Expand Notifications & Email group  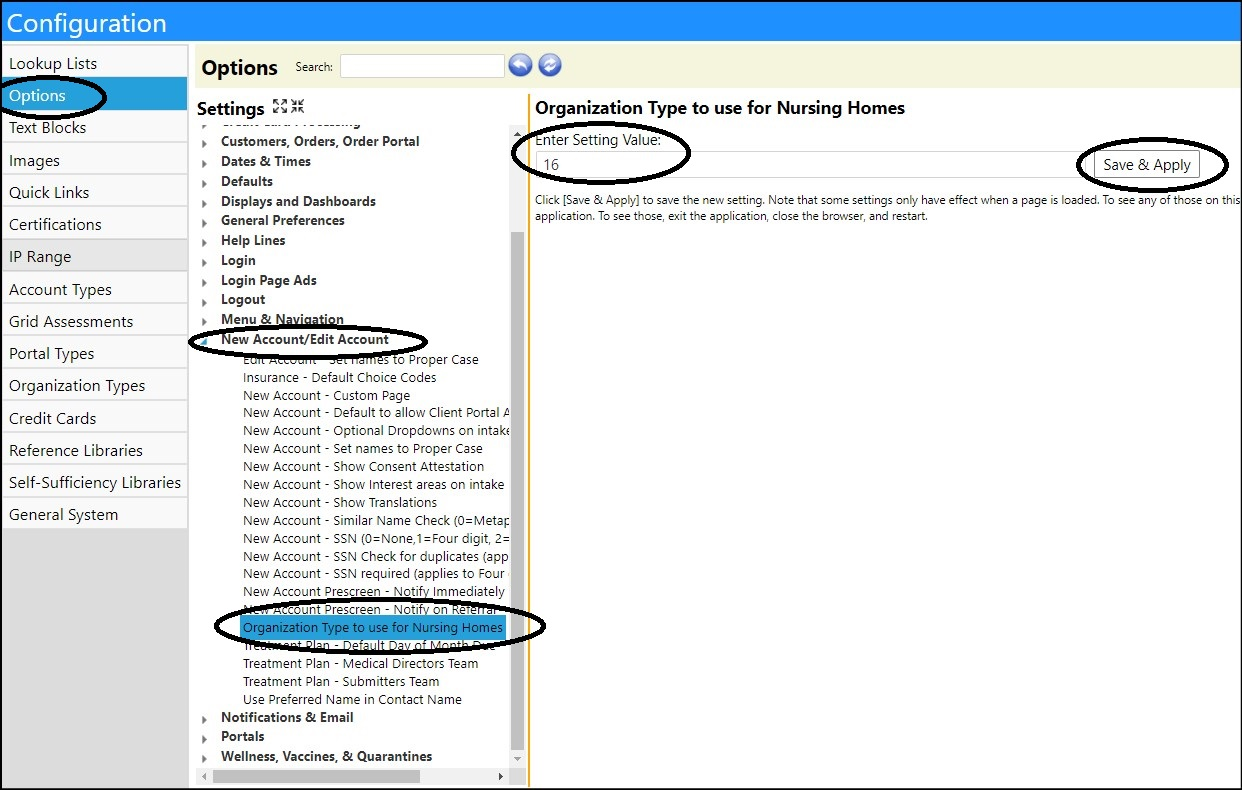[204, 719]
